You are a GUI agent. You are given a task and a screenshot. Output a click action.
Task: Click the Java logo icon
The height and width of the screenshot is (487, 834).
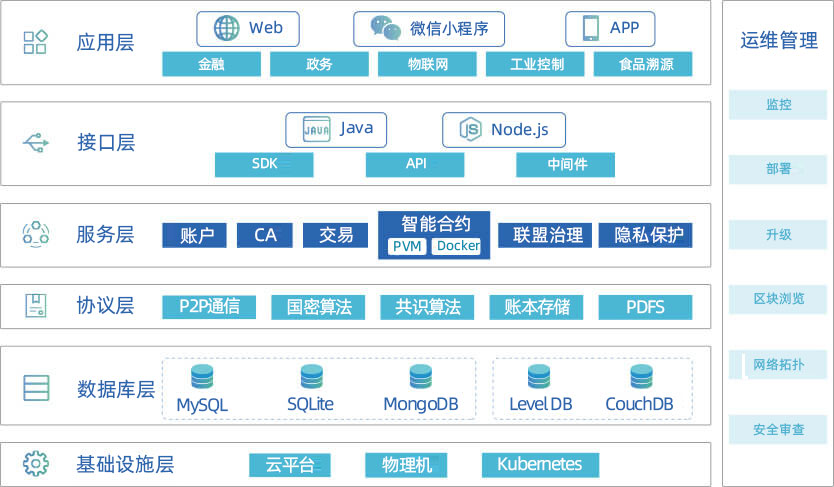point(316,130)
